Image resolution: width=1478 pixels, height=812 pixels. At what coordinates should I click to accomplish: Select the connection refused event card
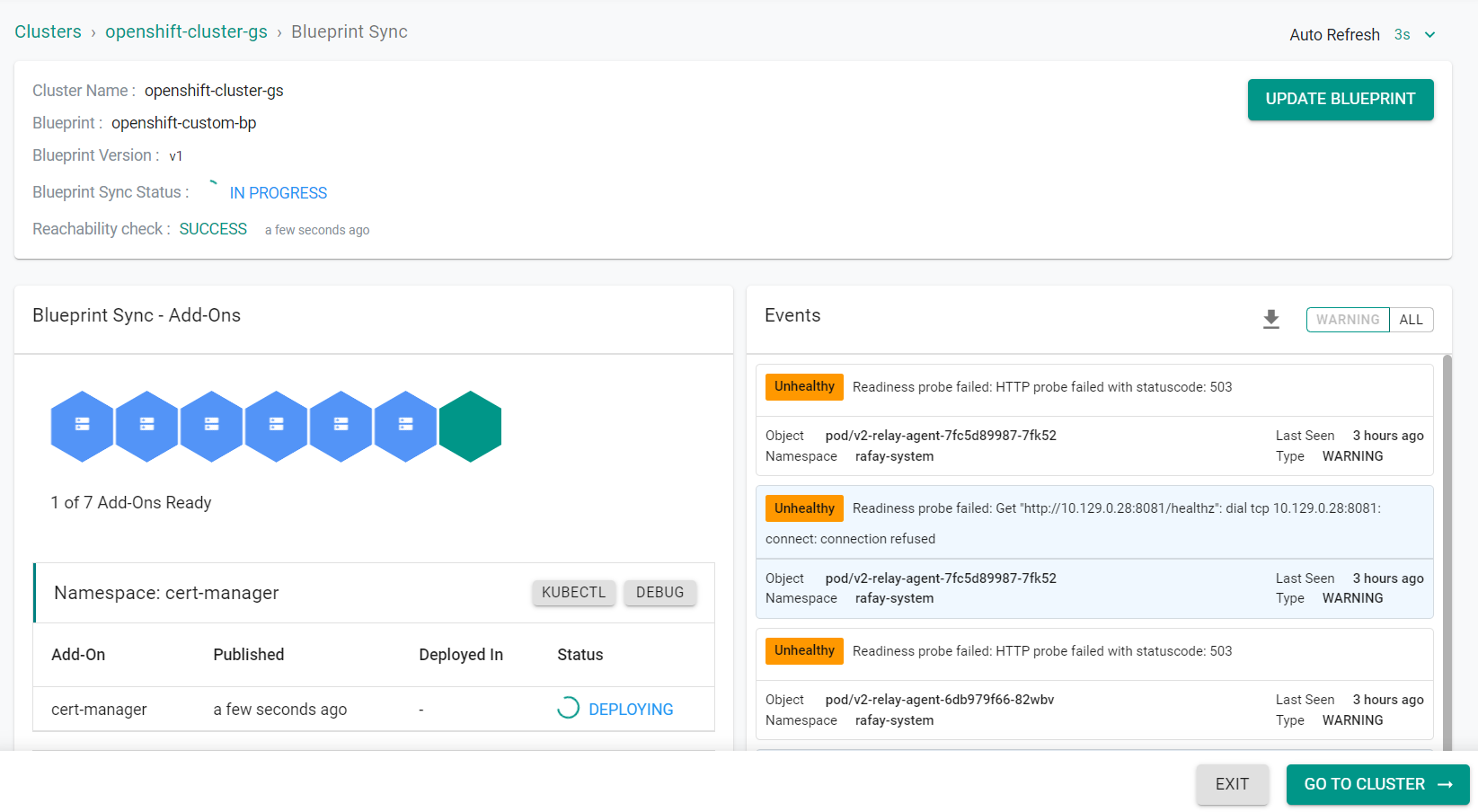pos(1094,552)
